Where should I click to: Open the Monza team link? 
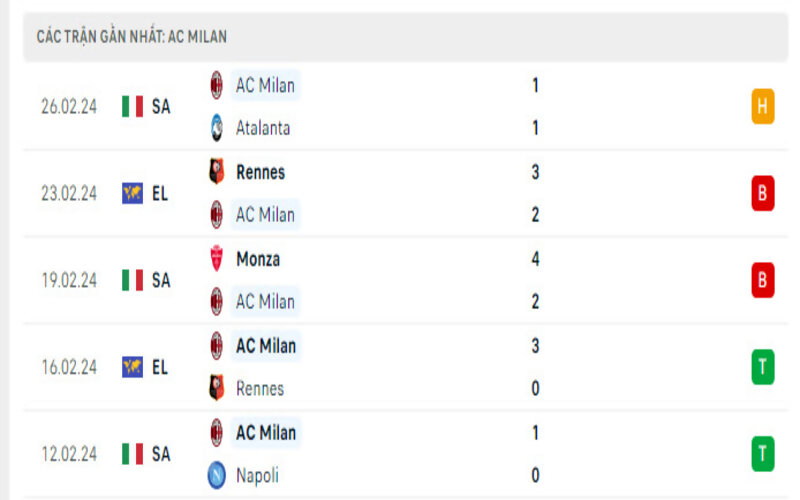[258, 259]
